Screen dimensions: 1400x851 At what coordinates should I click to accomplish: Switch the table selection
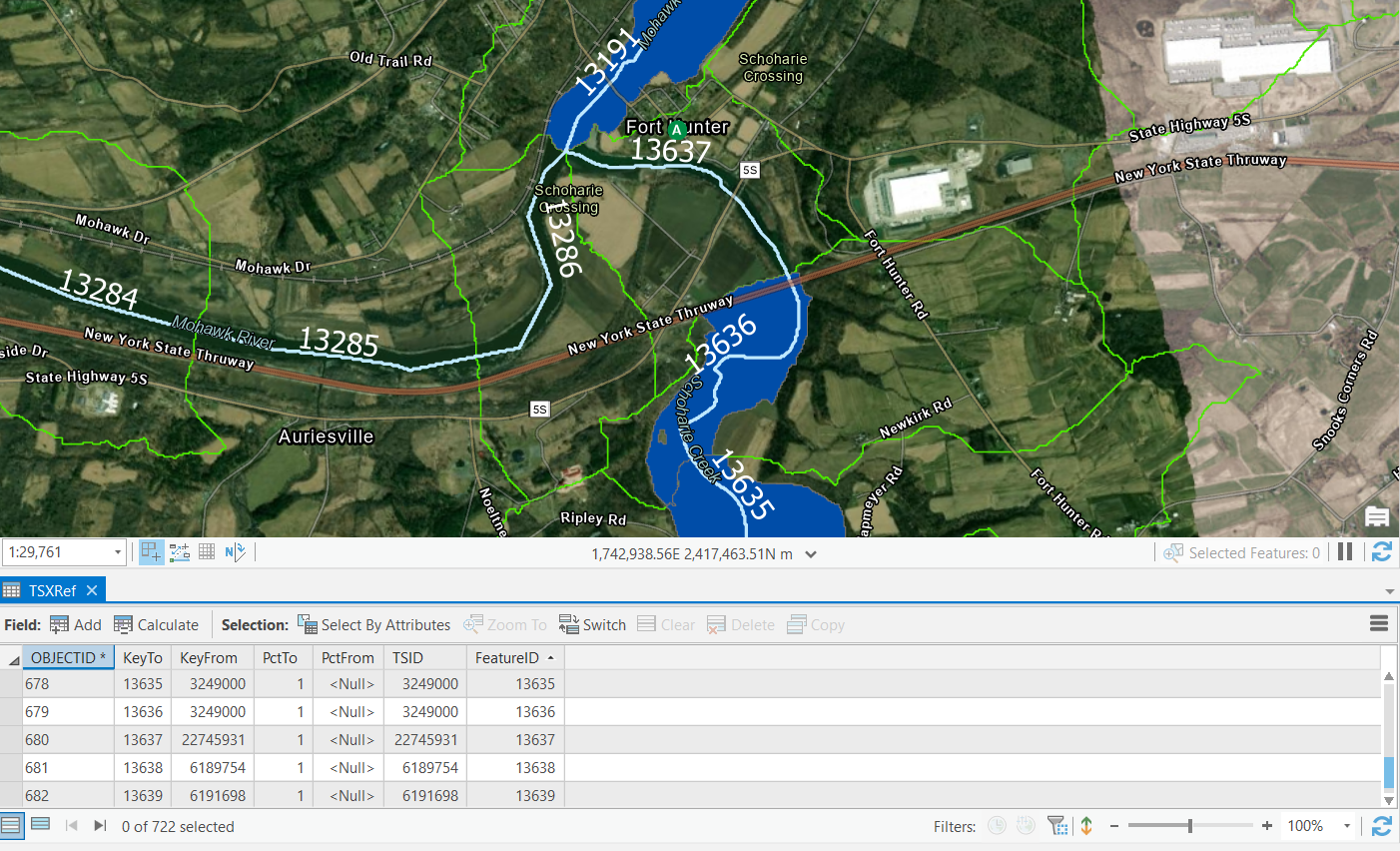[593, 624]
